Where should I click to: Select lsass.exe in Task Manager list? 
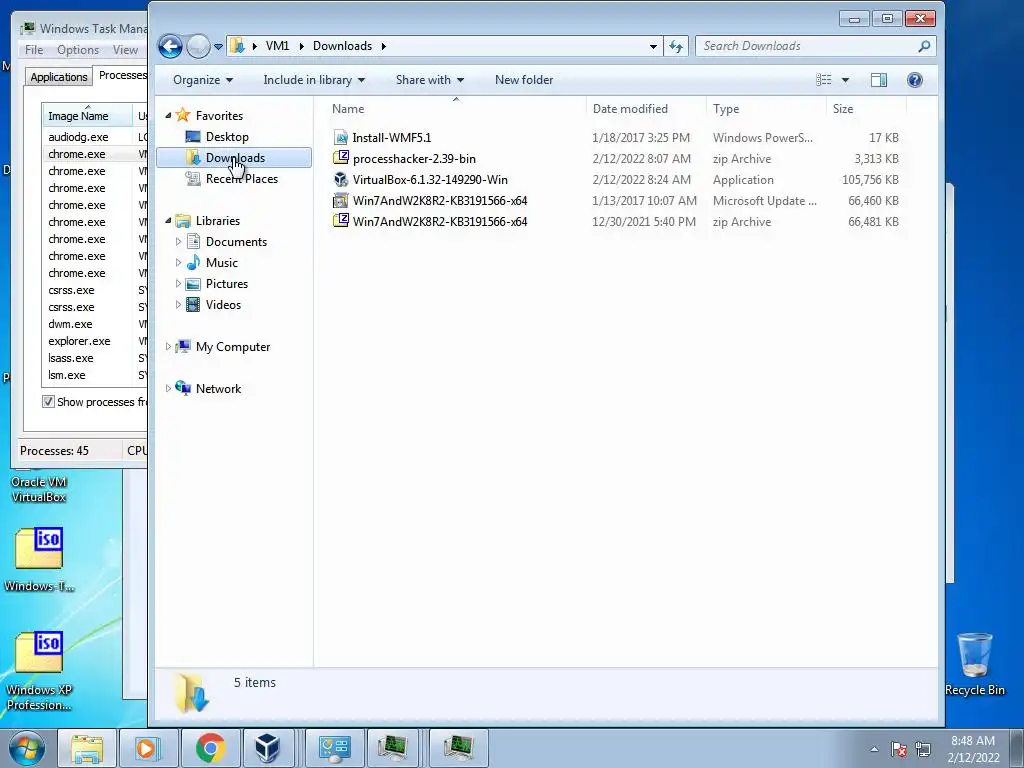[x=71, y=358]
